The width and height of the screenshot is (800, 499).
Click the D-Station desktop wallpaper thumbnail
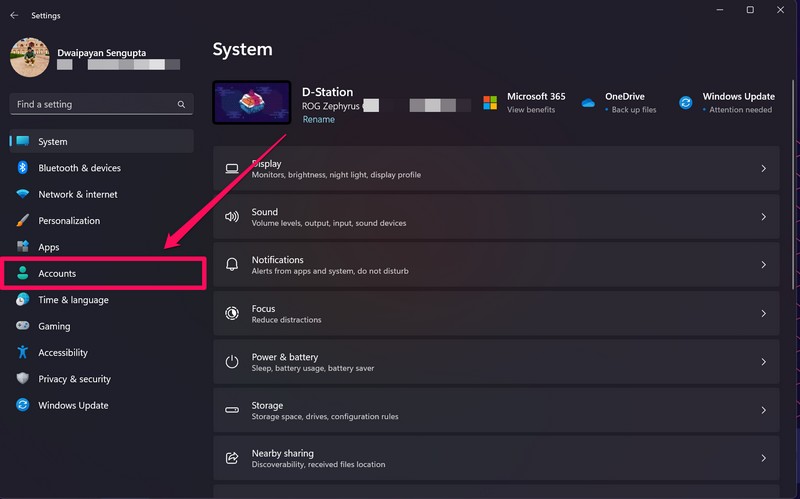(252, 103)
